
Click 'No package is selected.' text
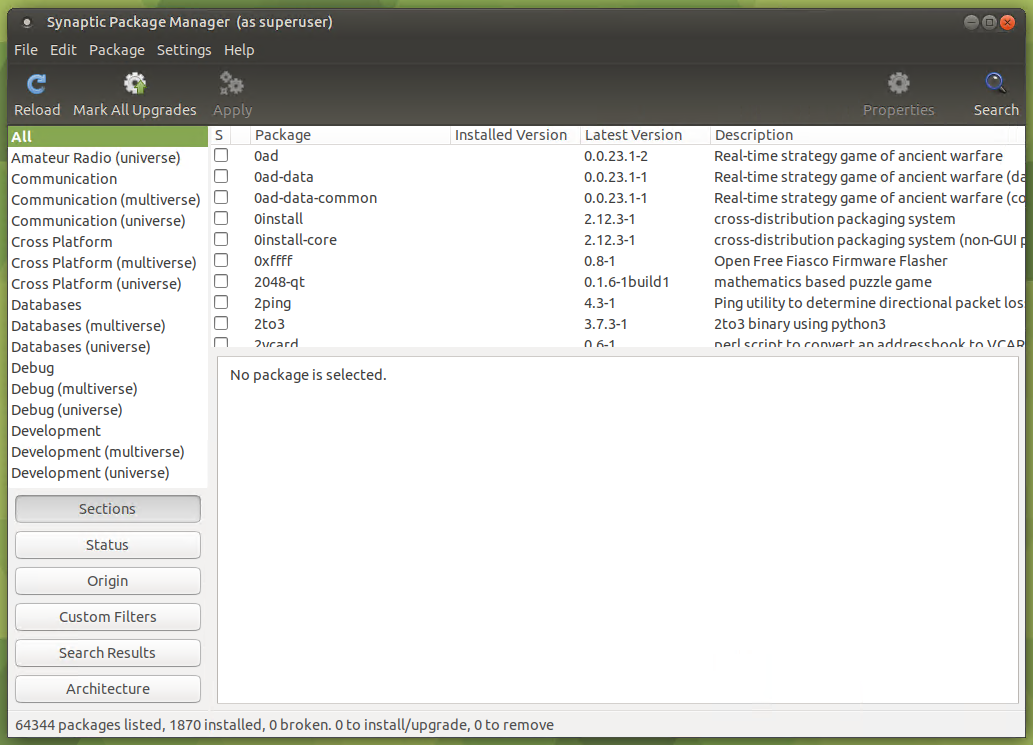pos(308,375)
